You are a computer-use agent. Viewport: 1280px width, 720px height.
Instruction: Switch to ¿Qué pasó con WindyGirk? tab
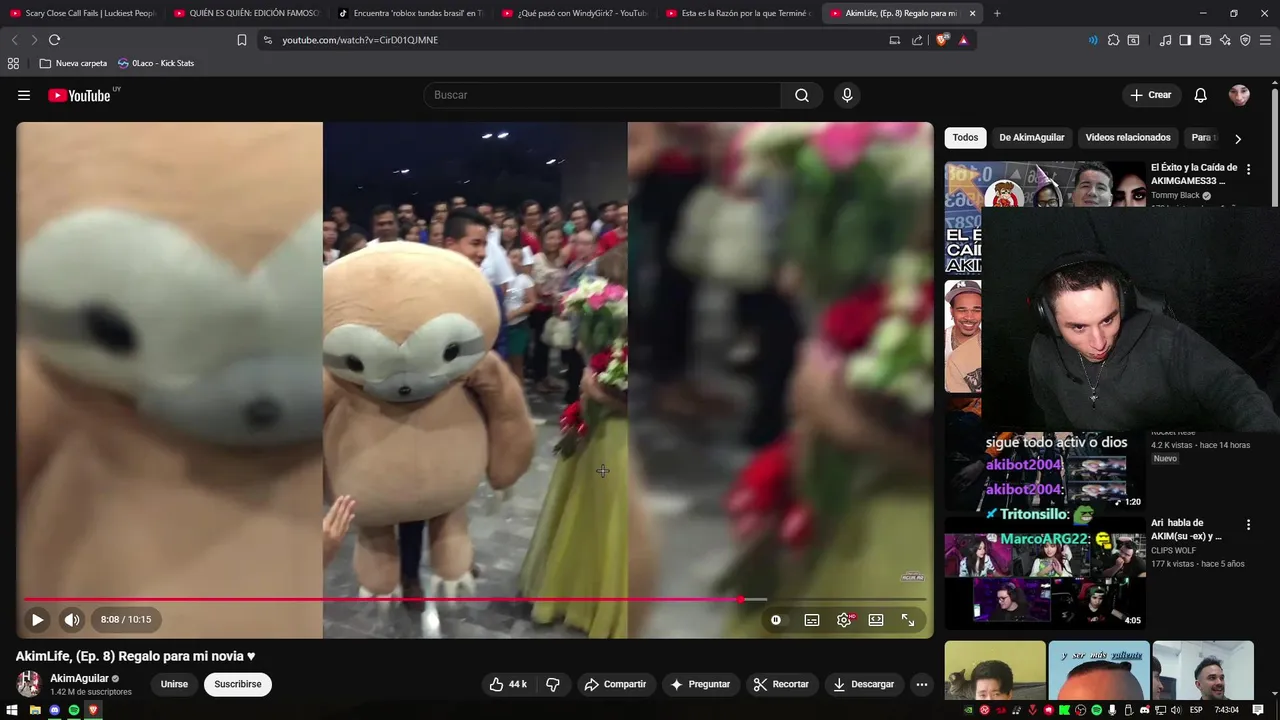(x=574, y=13)
